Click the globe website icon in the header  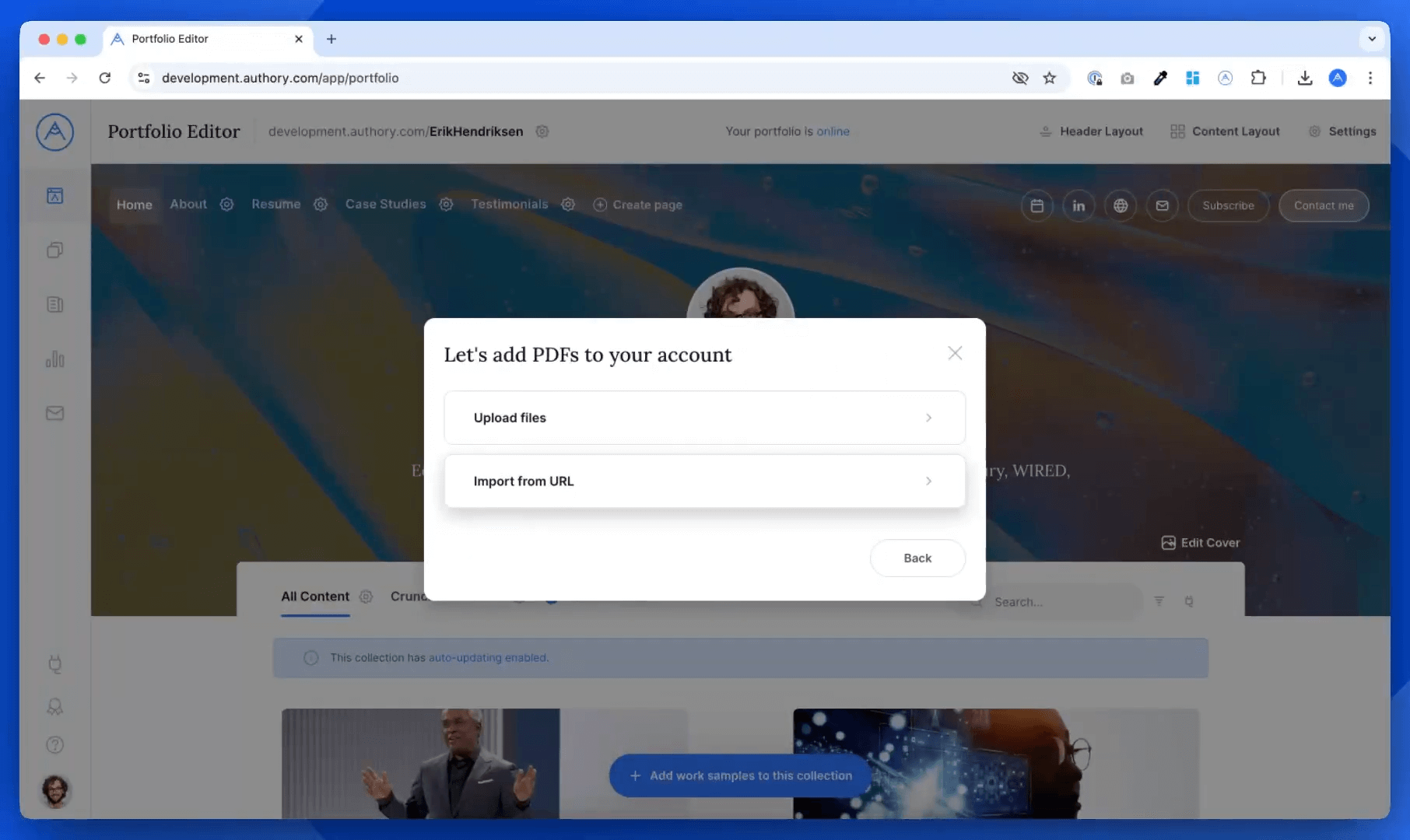[1121, 205]
